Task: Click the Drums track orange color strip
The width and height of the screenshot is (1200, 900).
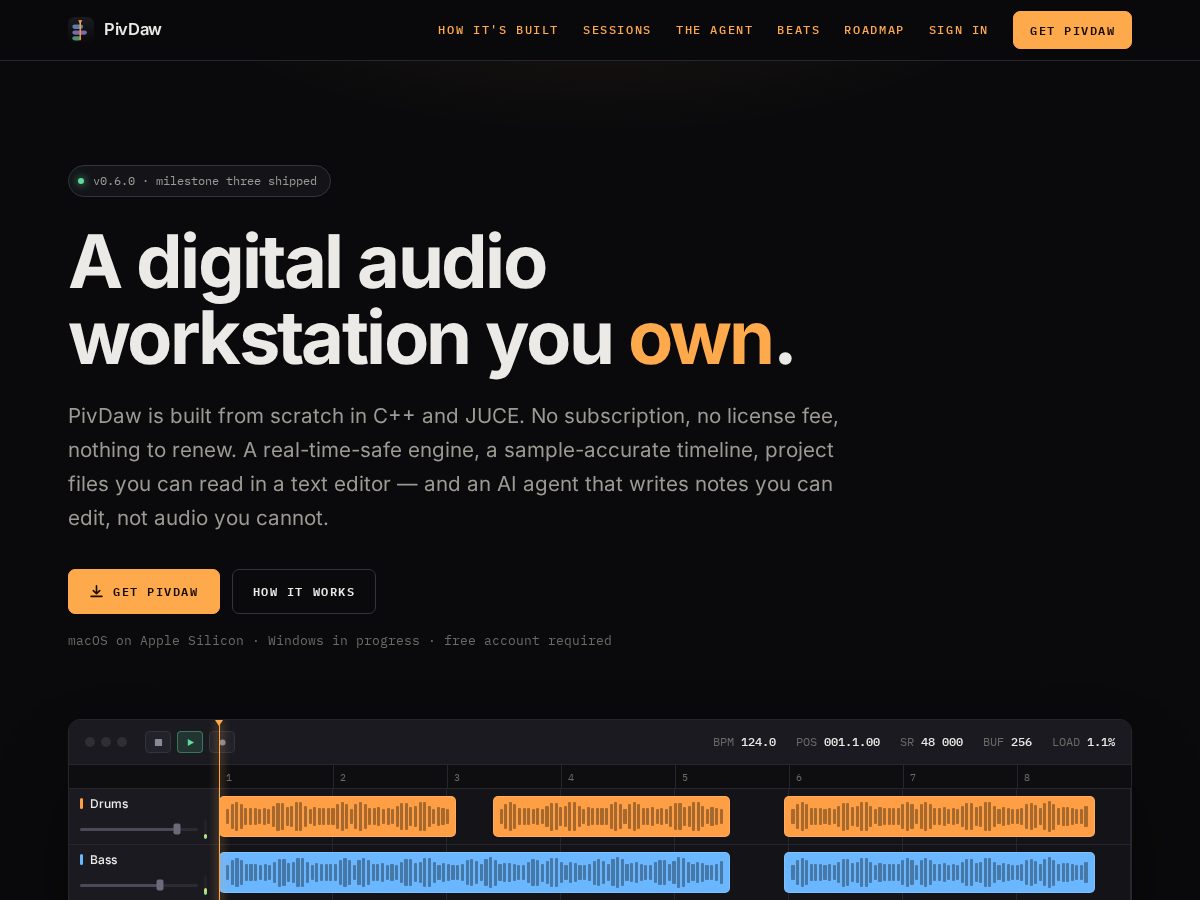Action: coord(81,803)
